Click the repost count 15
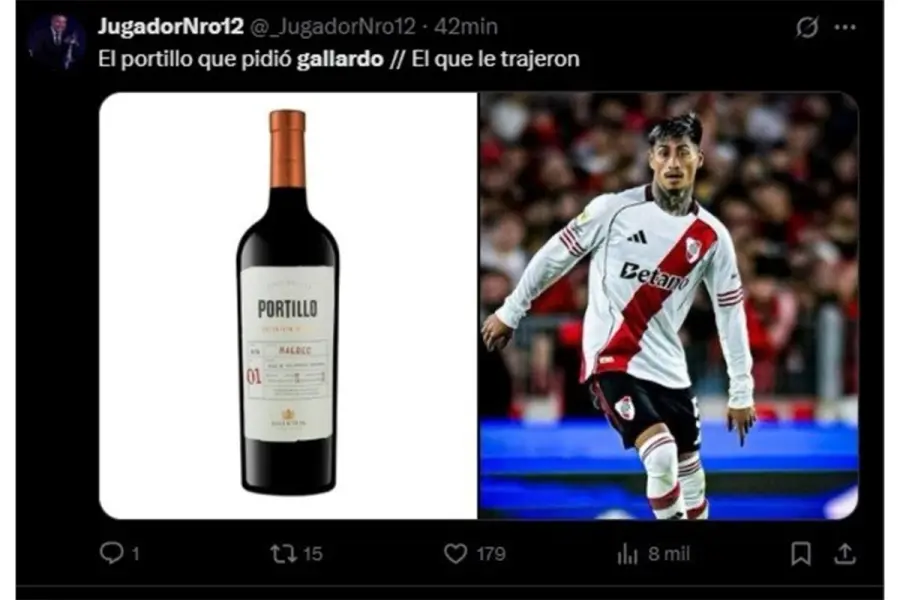 (312, 554)
